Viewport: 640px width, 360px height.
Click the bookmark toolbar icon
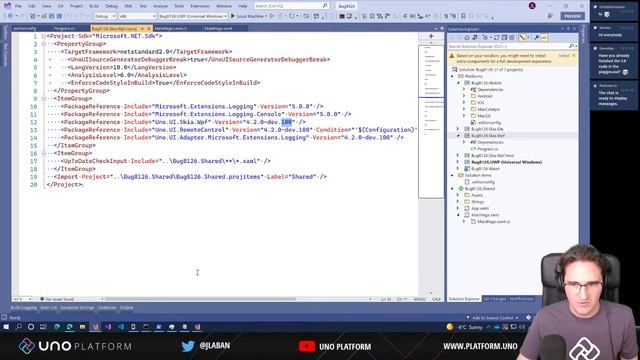(x=463, y=16)
